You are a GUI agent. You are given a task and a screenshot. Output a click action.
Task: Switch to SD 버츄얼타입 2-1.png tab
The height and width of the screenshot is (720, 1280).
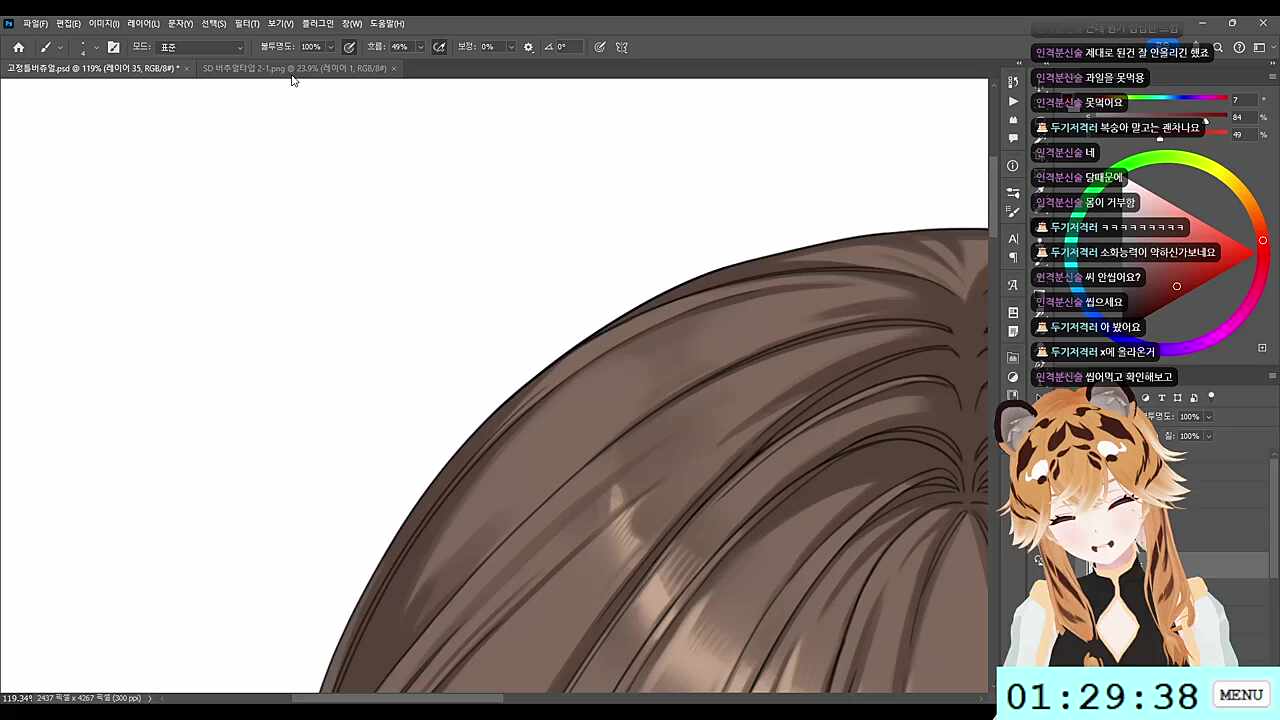pyautogui.click(x=294, y=68)
